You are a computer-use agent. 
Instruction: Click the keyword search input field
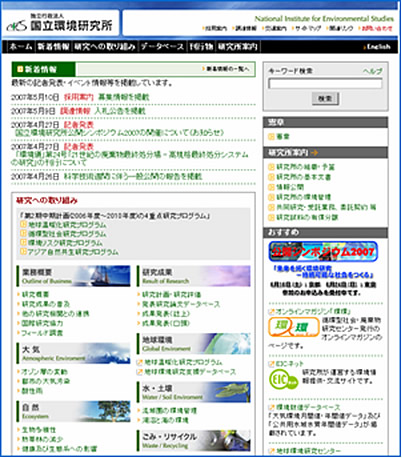point(325,84)
